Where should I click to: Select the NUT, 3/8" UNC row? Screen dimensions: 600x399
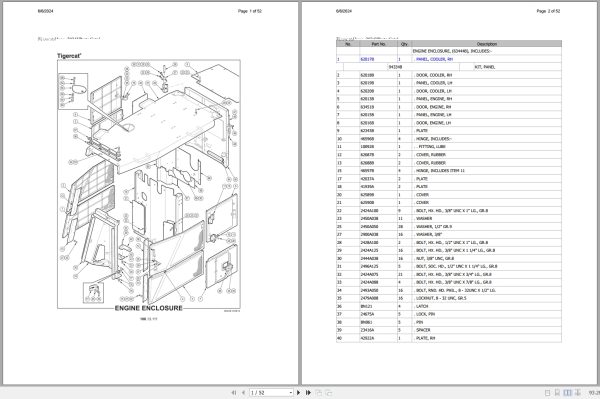449,258
